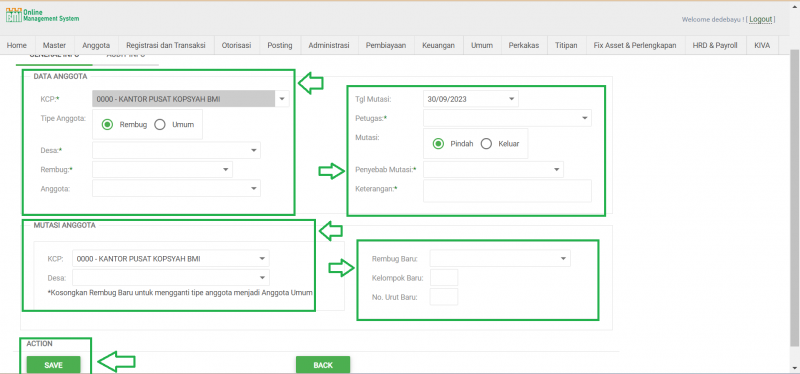Click the Kelompok Baru input box
The height and width of the screenshot is (374, 800).
[x=444, y=278]
